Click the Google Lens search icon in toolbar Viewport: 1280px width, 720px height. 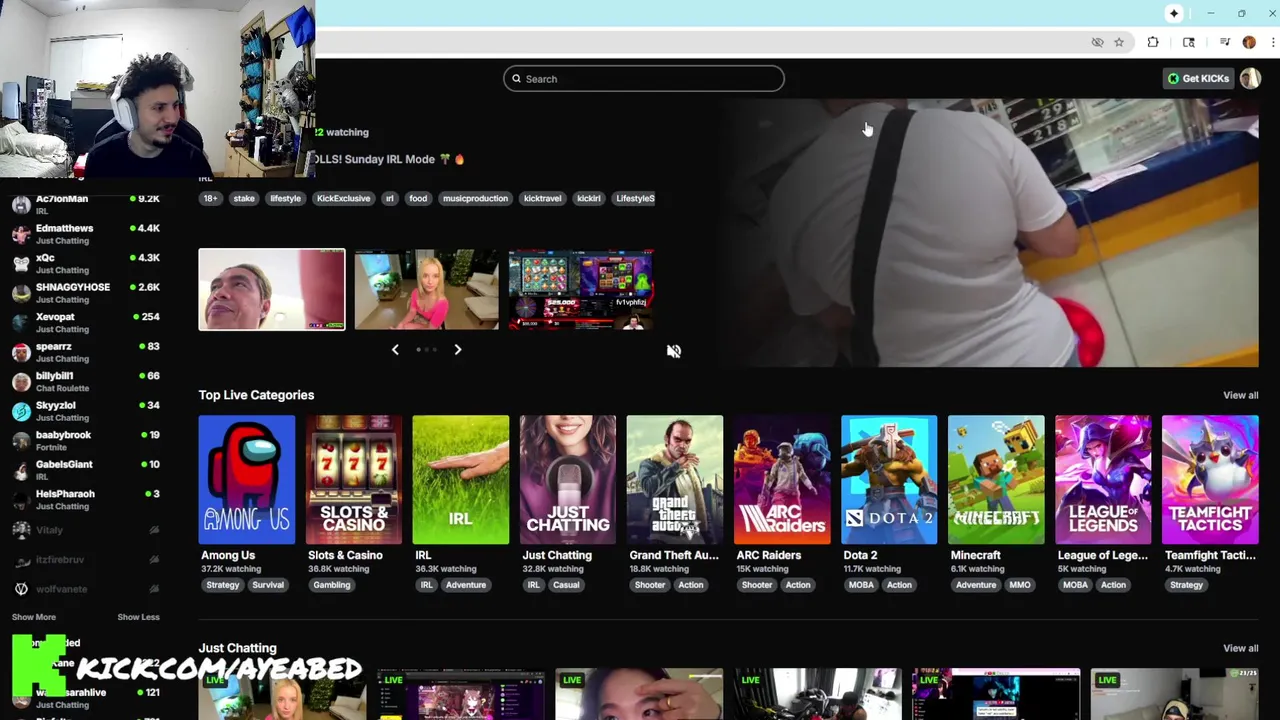tap(1189, 42)
